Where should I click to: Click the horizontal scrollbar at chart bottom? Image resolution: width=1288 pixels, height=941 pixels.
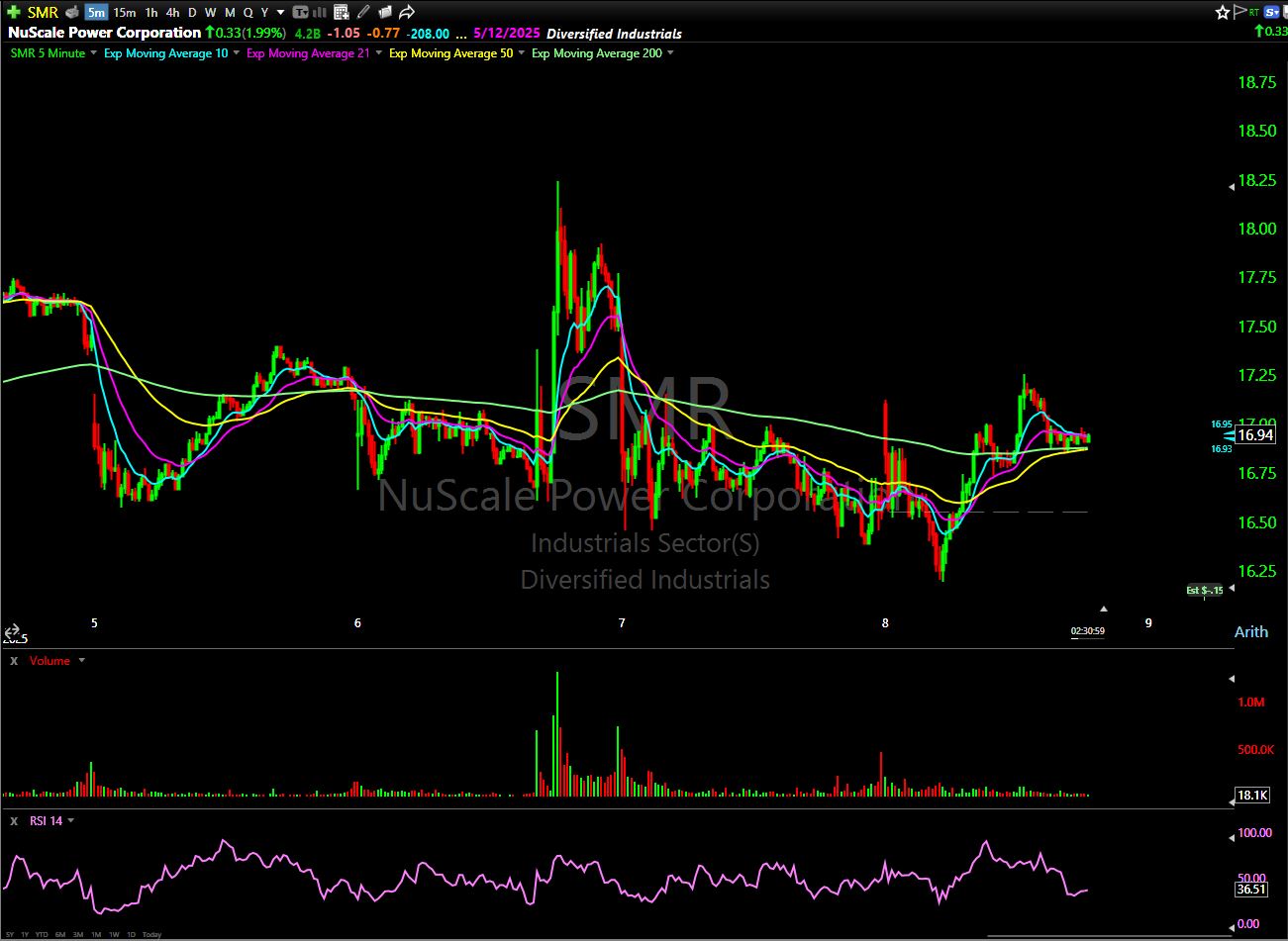tap(1109, 936)
